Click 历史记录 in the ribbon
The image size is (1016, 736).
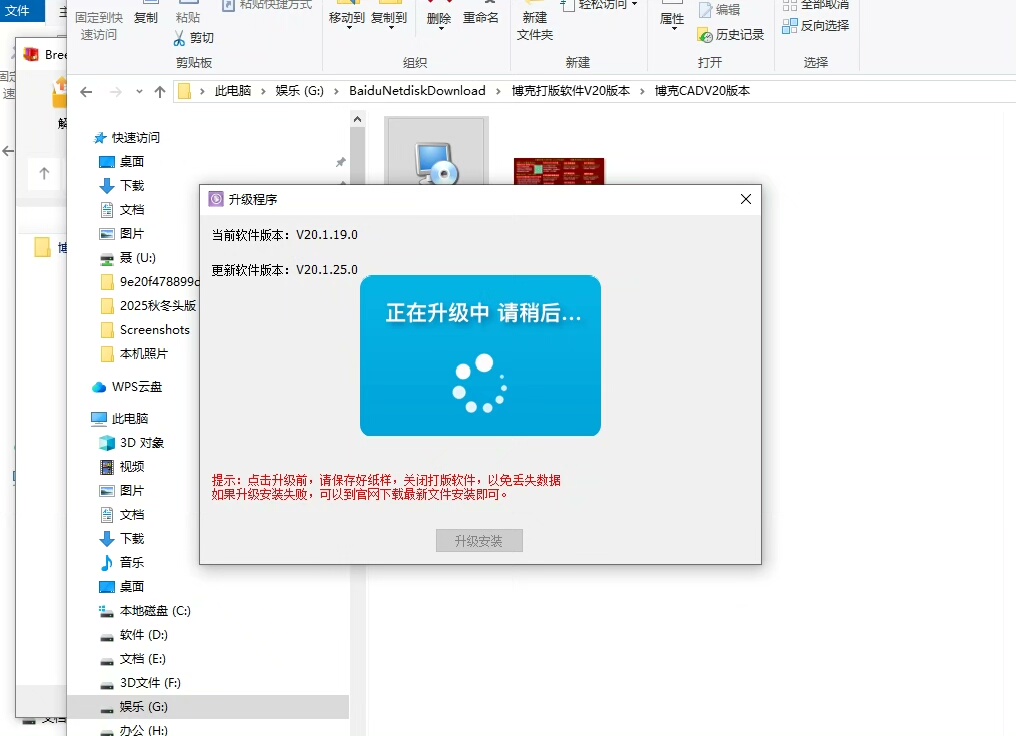click(731, 34)
